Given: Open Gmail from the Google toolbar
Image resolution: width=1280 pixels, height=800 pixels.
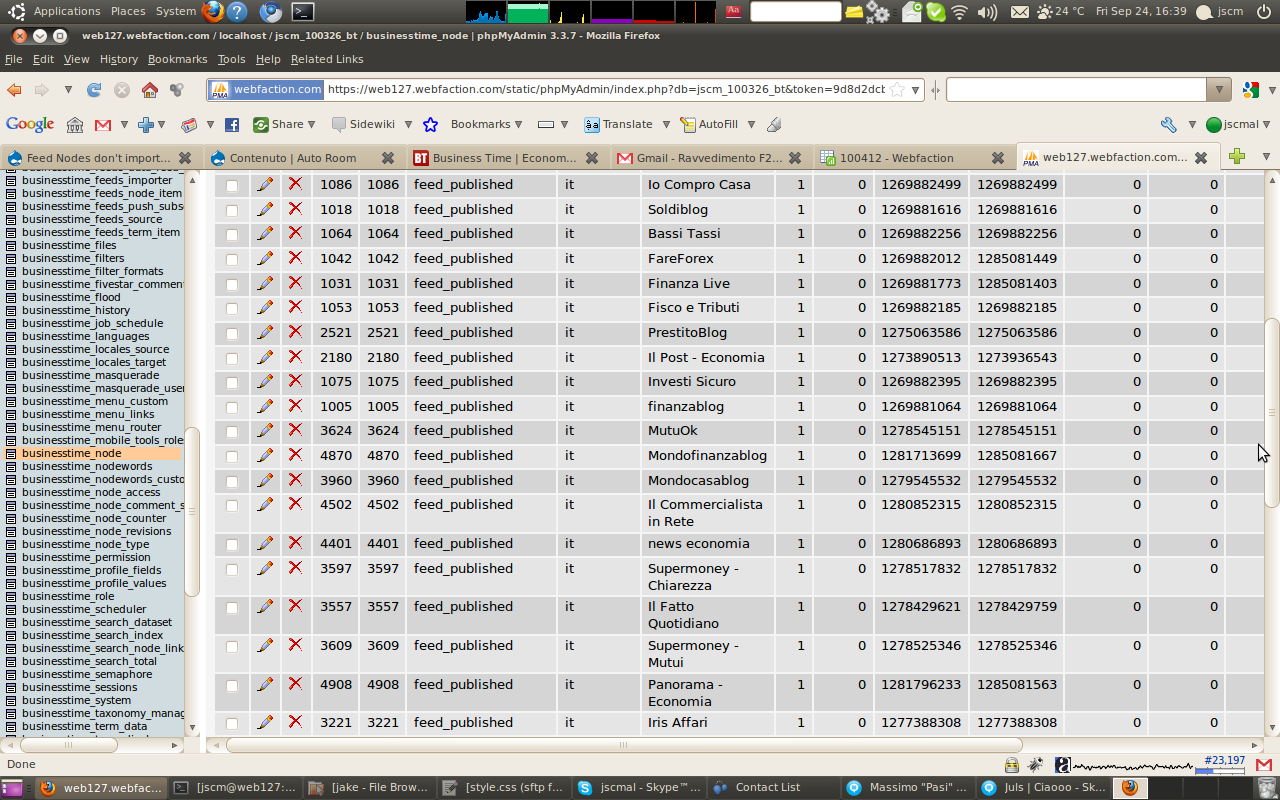Looking at the screenshot, I should tap(104, 123).
